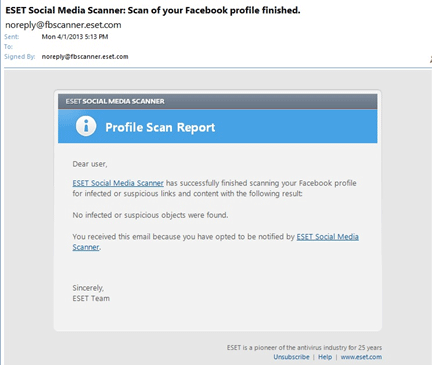432x365 pixels.
Task: Follow the ESET Social Media link after 'notified by'
Action: click(328, 237)
